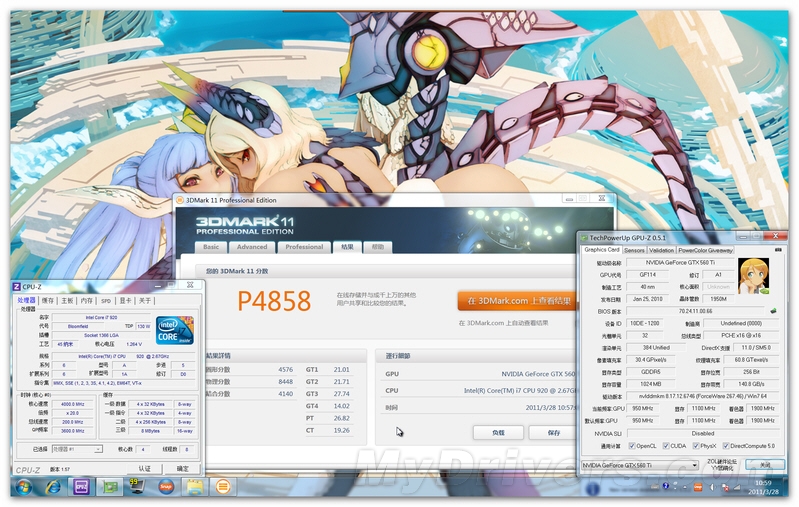Click the 确定 OK button in CPU-Z
Screen dimensions: 799x507
[183, 468]
